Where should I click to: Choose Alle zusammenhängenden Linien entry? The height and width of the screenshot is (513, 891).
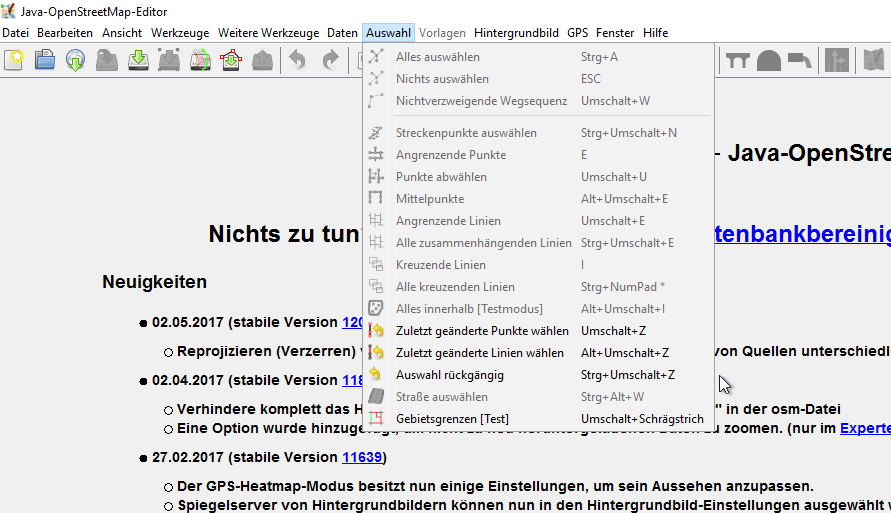[x=538, y=243]
